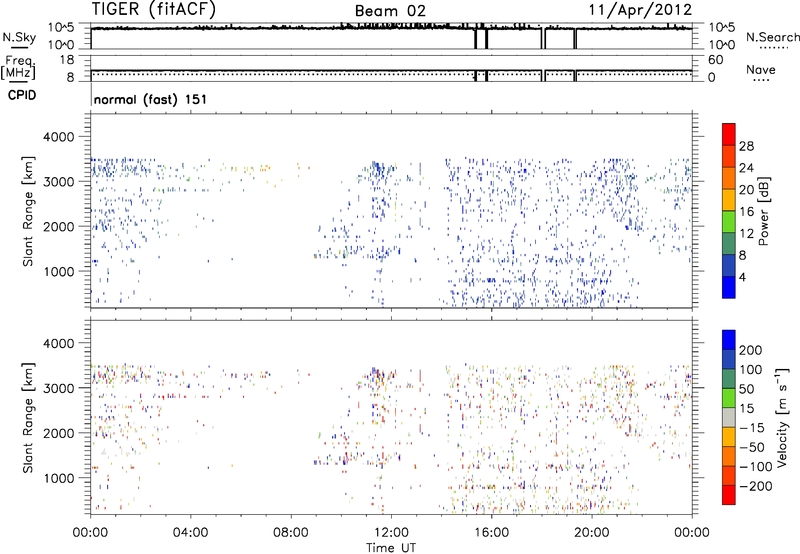This screenshot has height=554, width=800.
Task: Pick the red top segment of Power colorbar
Action: click(729, 135)
